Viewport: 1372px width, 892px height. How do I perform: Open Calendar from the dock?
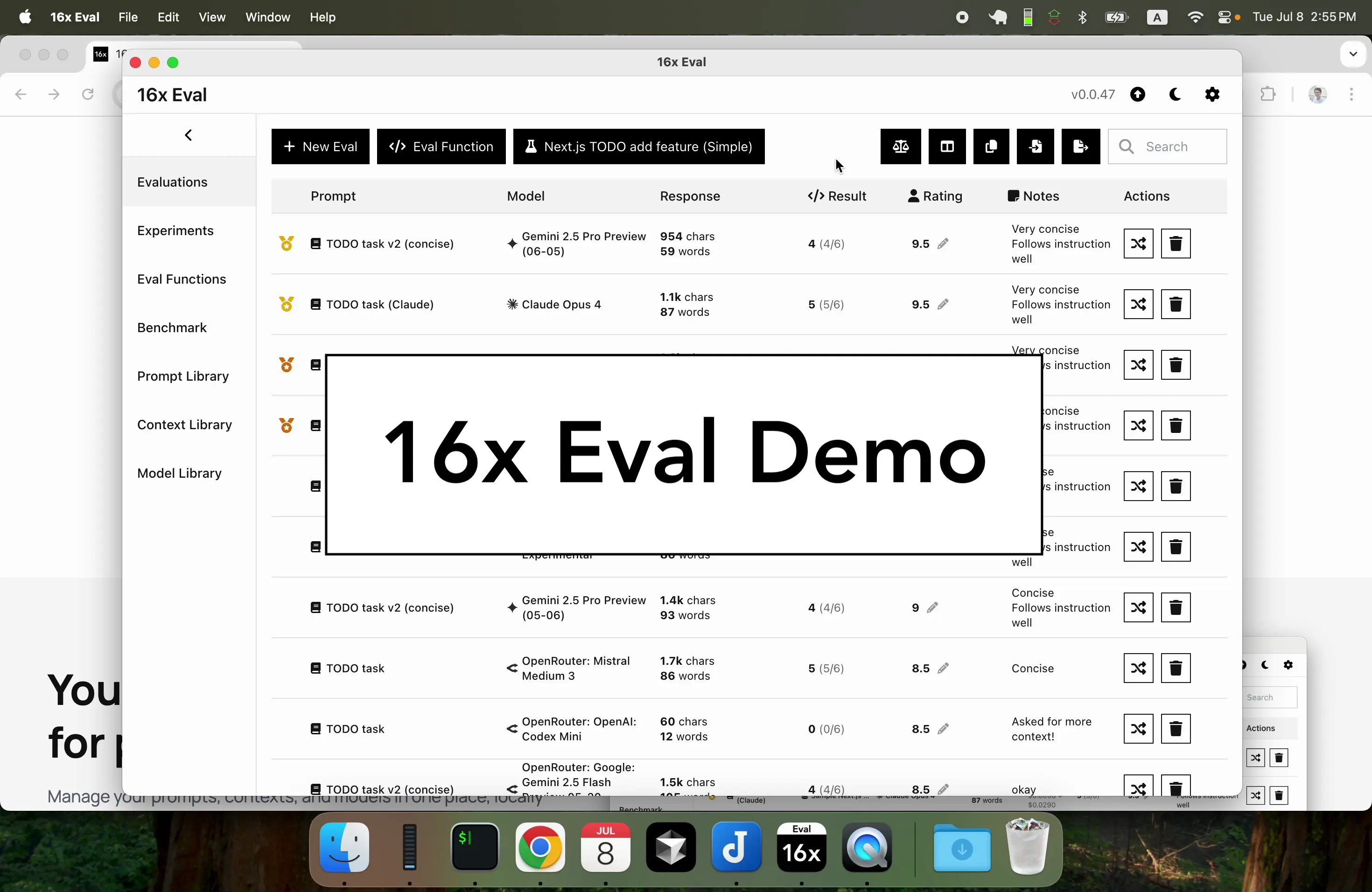605,848
